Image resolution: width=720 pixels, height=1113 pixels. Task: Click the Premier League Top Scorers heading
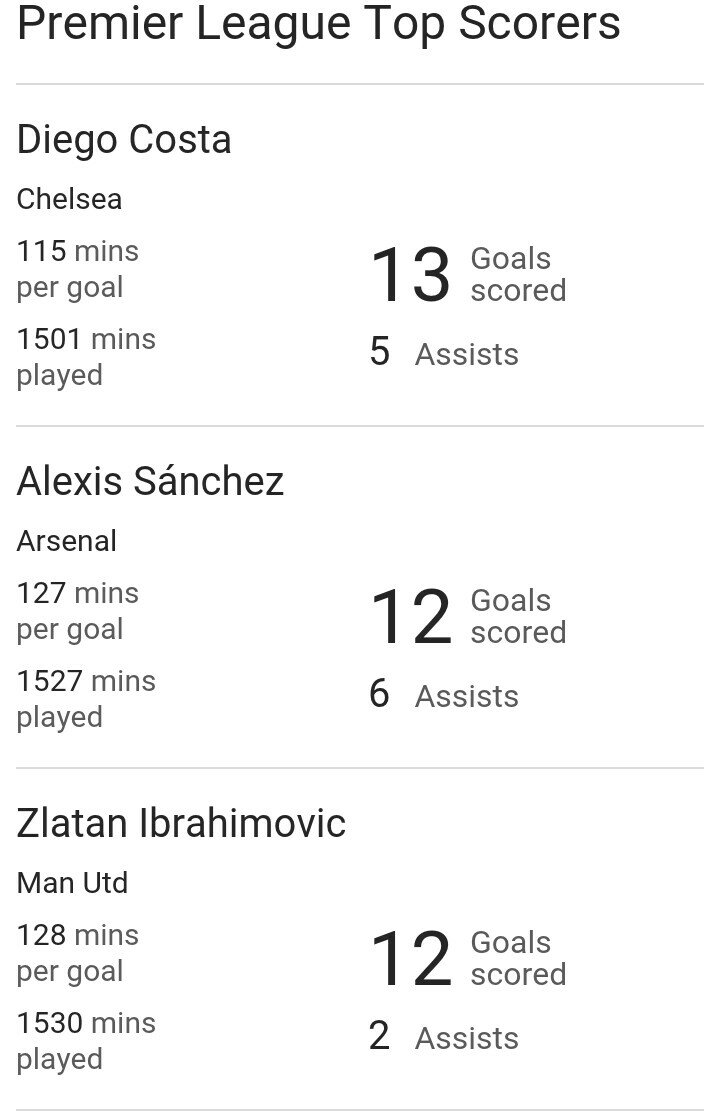318,24
